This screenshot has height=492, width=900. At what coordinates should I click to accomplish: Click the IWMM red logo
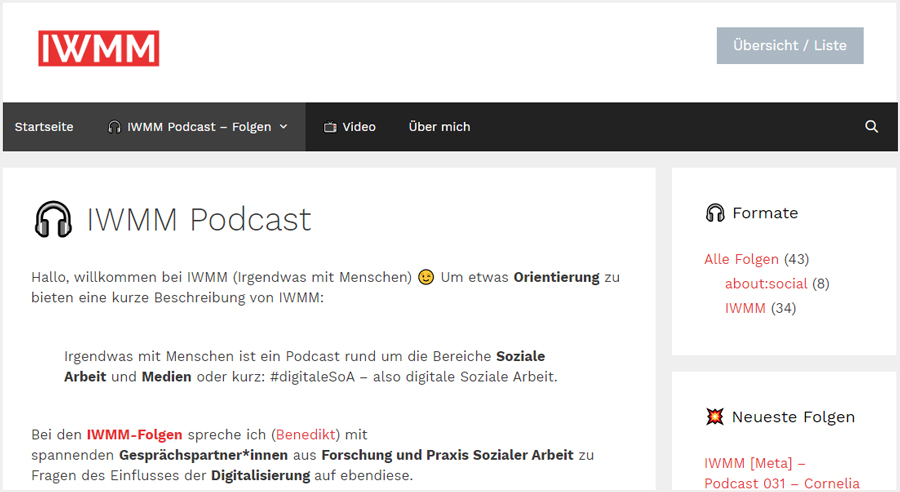(x=98, y=48)
